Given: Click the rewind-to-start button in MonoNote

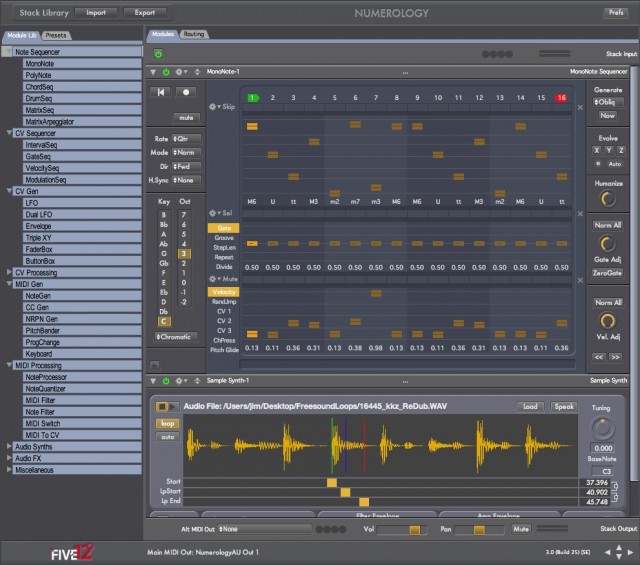Looking at the screenshot, I should (162, 92).
